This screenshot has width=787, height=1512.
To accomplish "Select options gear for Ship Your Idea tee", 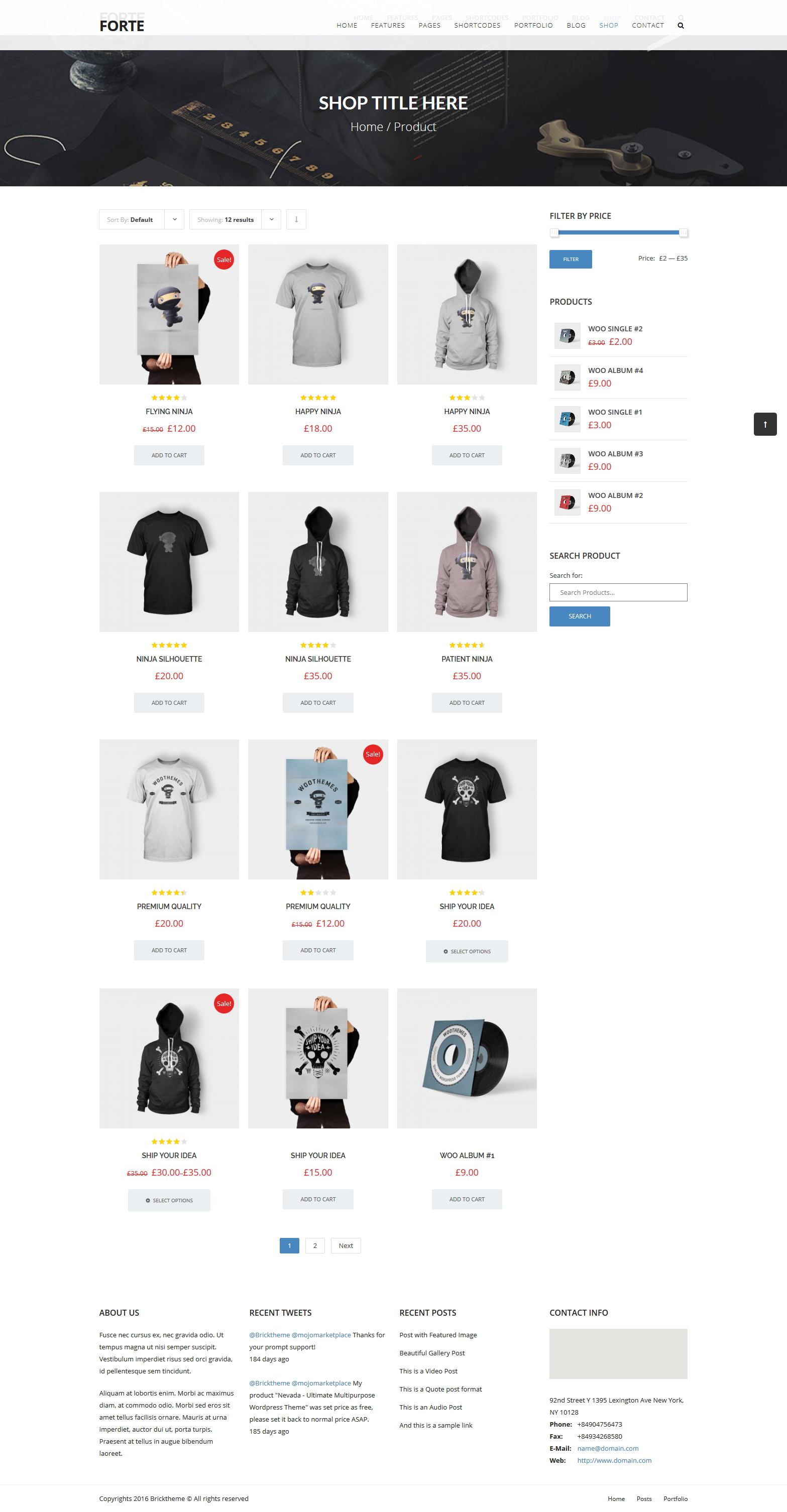I will tap(445, 951).
